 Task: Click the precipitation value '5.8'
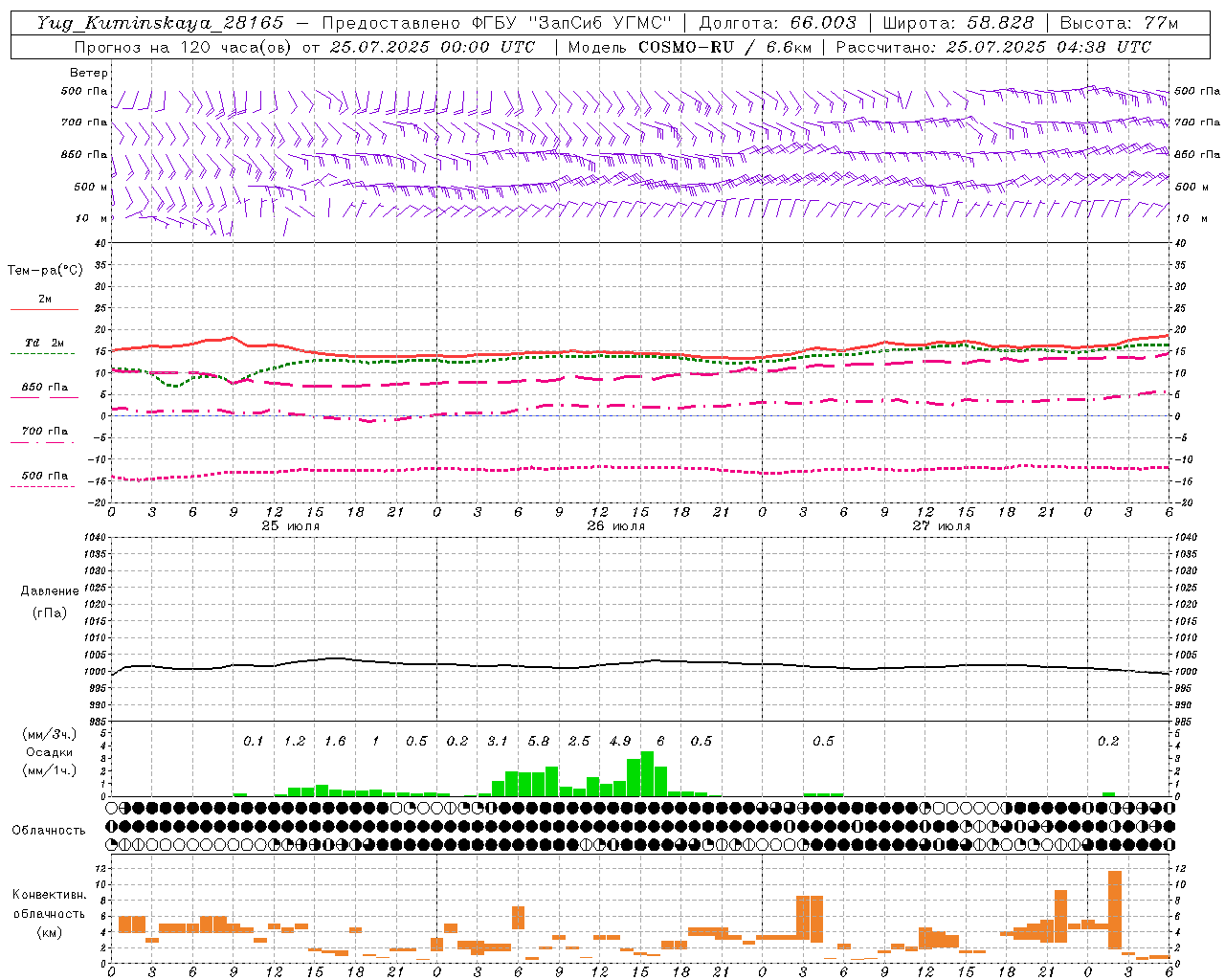539,741
